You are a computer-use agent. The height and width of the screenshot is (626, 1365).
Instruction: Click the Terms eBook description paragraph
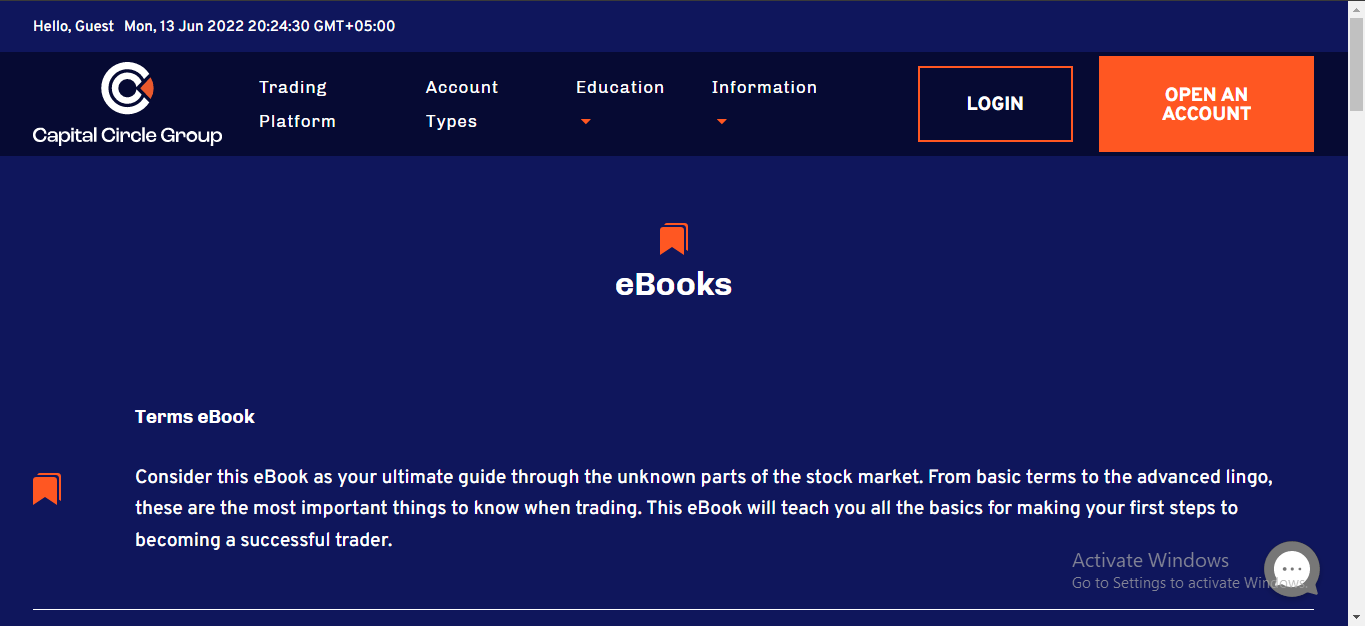click(700, 508)
